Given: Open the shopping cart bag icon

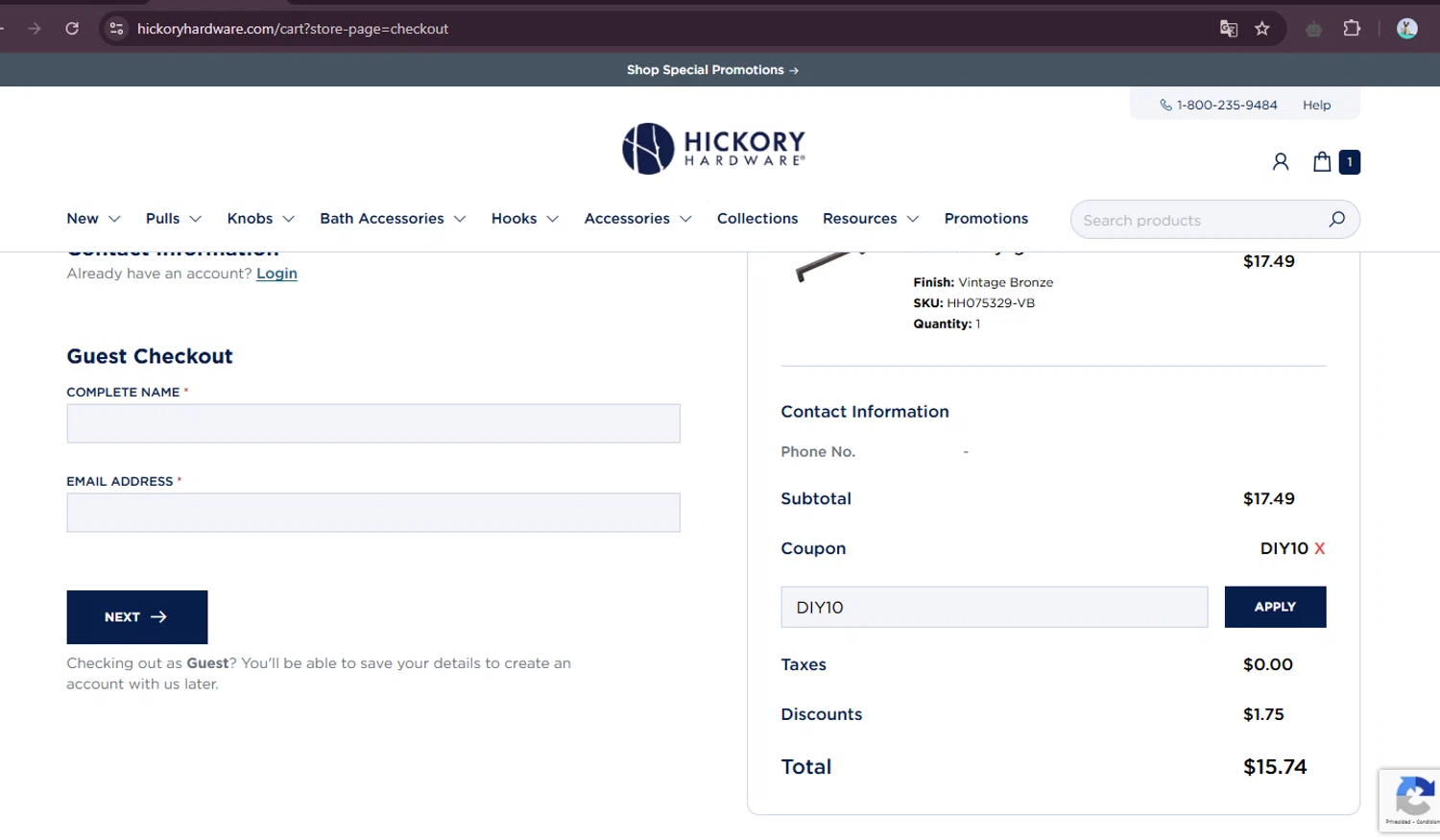Looking at the screenshot, I should pos(1322,161).
